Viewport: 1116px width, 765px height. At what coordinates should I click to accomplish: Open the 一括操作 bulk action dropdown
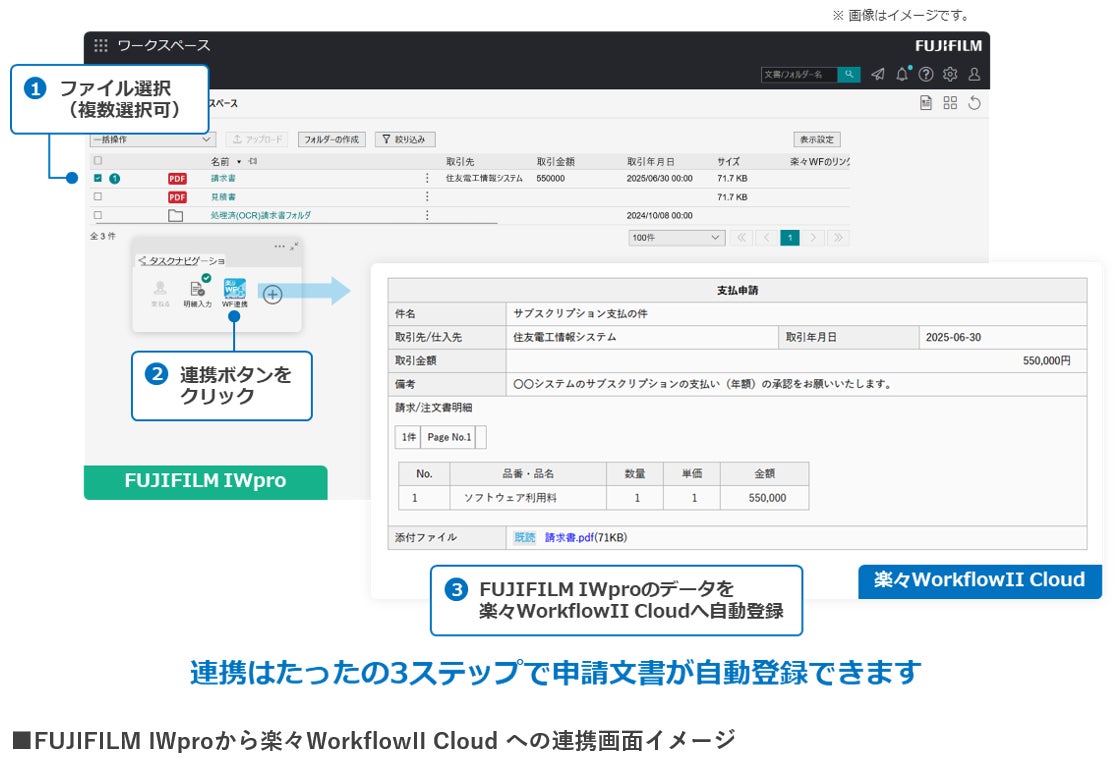click(x=152, y=139)
